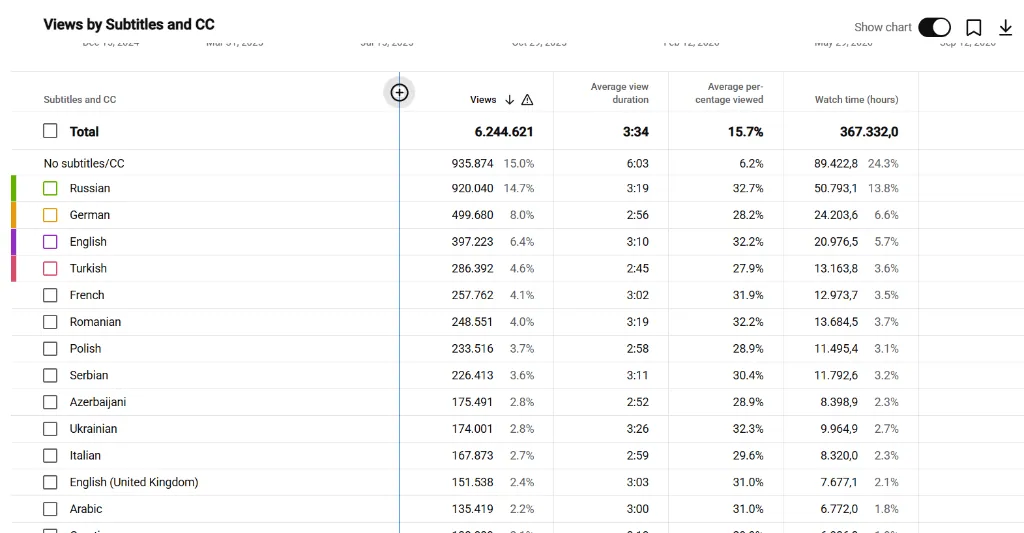
Task: Click the add metric plus icon
Action: (x=399, y=93)
